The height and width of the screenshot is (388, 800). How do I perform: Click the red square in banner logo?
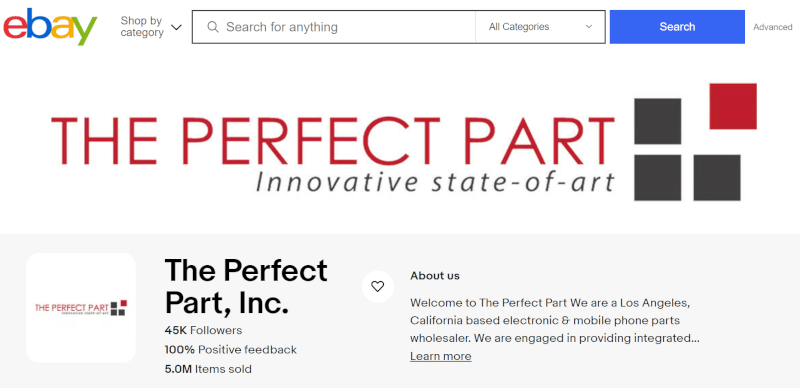pos(733,106)
